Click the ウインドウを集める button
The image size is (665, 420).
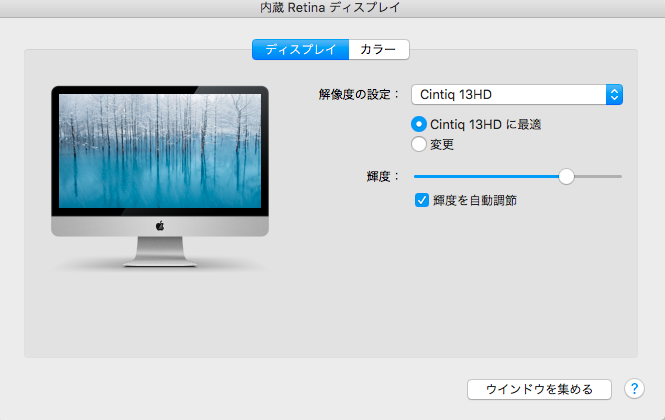pyautogui.click(x=539, y=389)
